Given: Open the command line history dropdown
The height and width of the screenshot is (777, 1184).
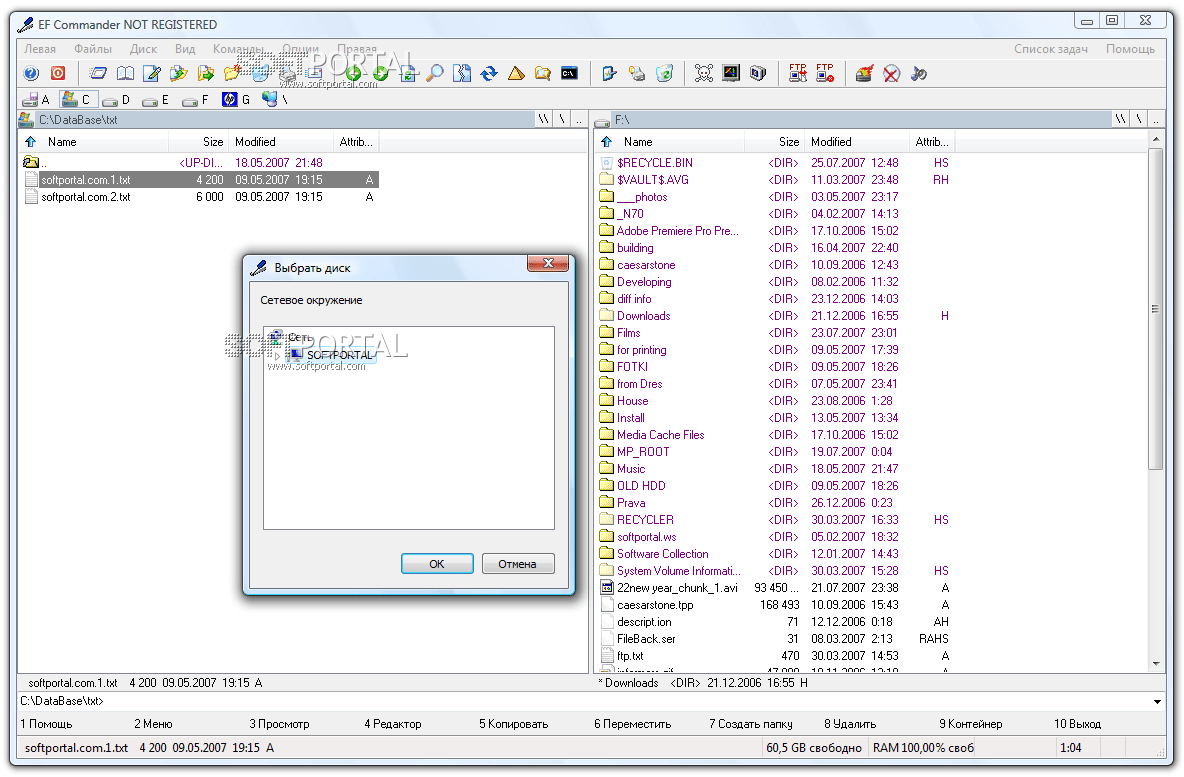Looking at the screenshot, I should pos(1158,702).
